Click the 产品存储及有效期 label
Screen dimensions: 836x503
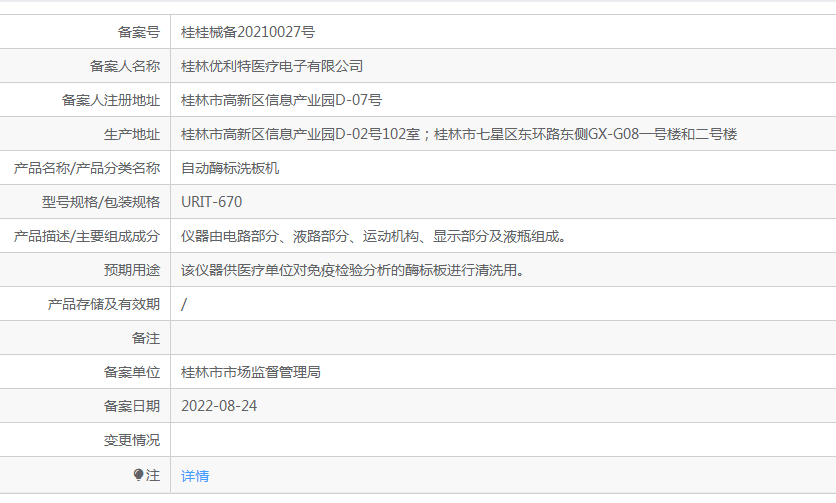click(x=104, y=304)
